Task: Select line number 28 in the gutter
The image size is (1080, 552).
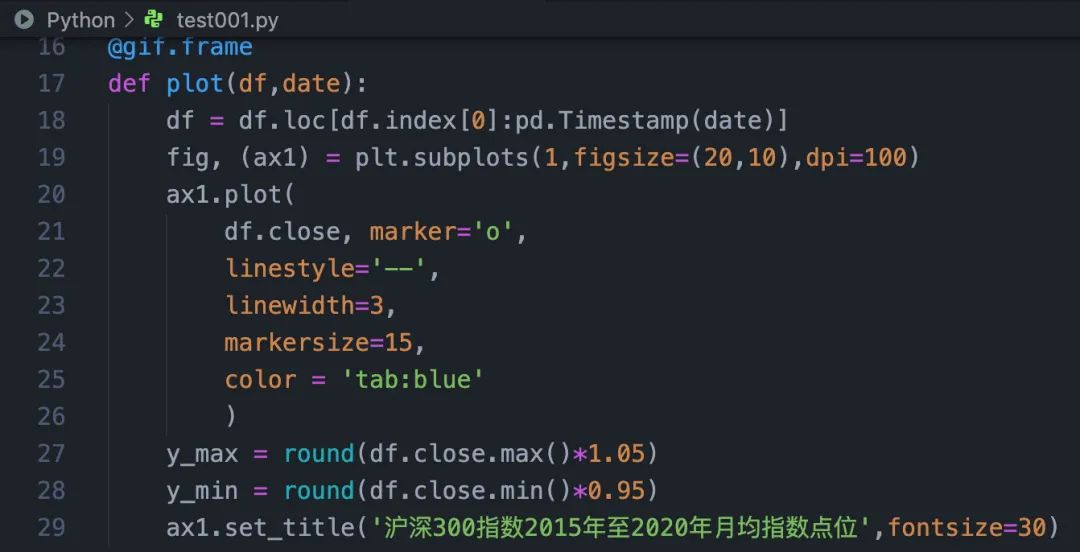Action: click(51, 491)
